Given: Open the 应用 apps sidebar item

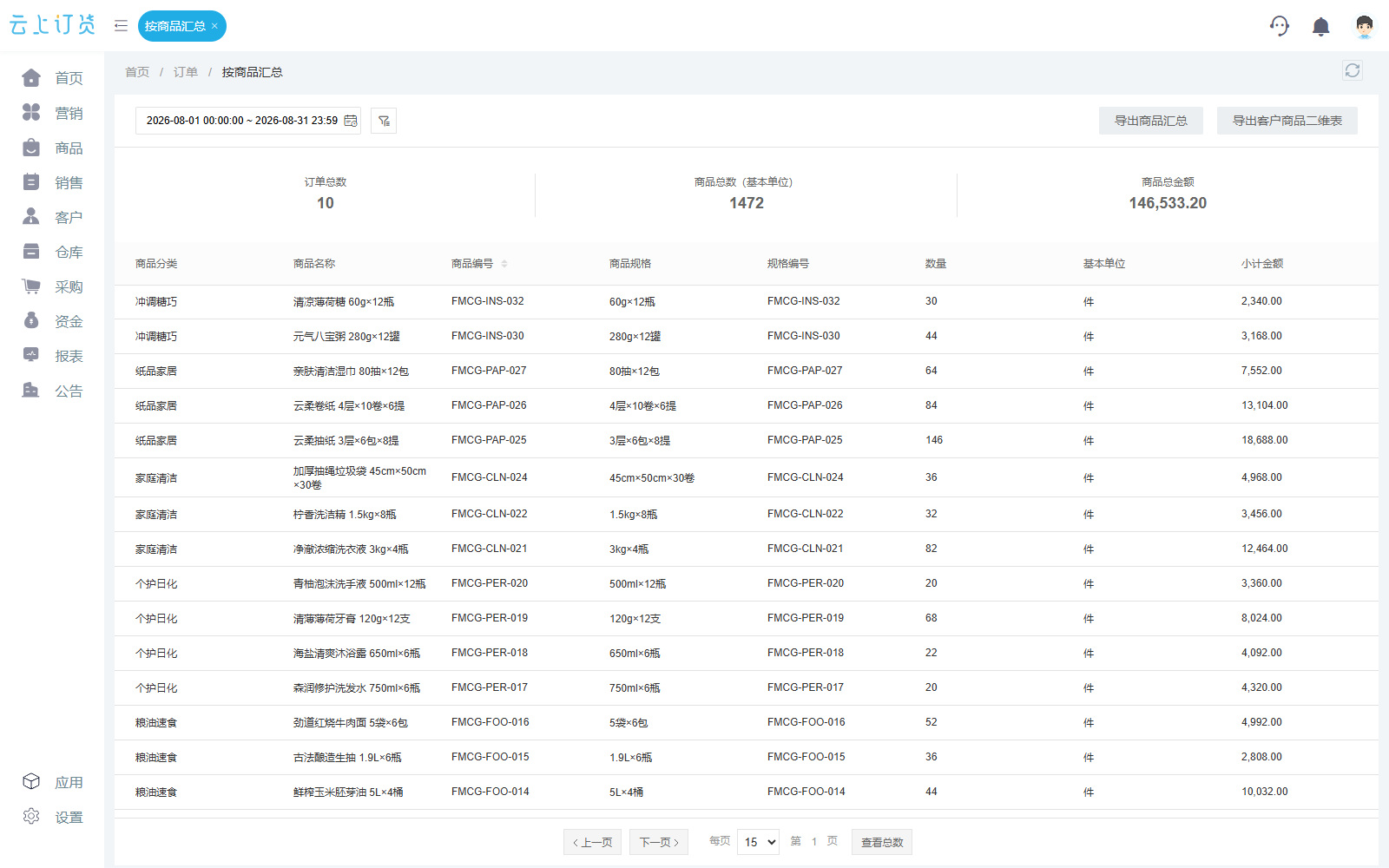Looking at the screenshot, I should (x=52, y=782).
